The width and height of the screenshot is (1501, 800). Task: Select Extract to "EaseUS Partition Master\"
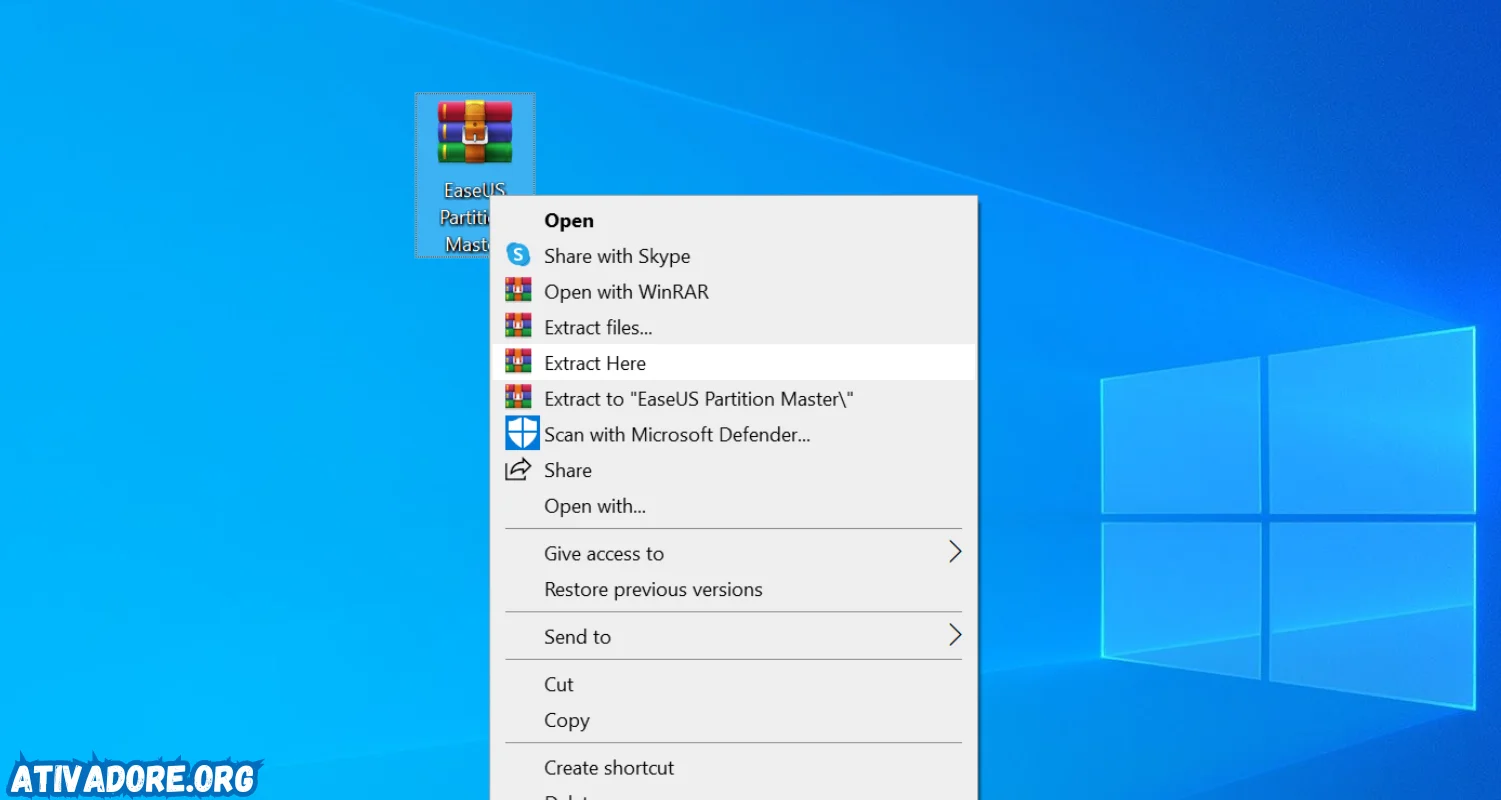[x=734, y=398]
